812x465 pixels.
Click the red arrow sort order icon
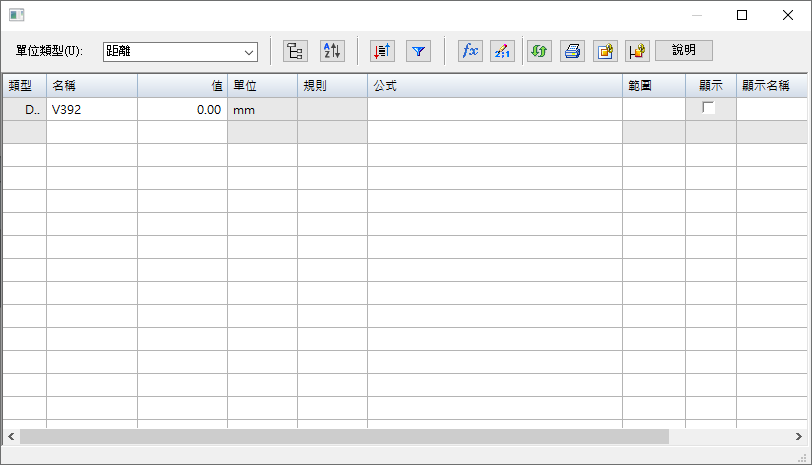(381, 51)
